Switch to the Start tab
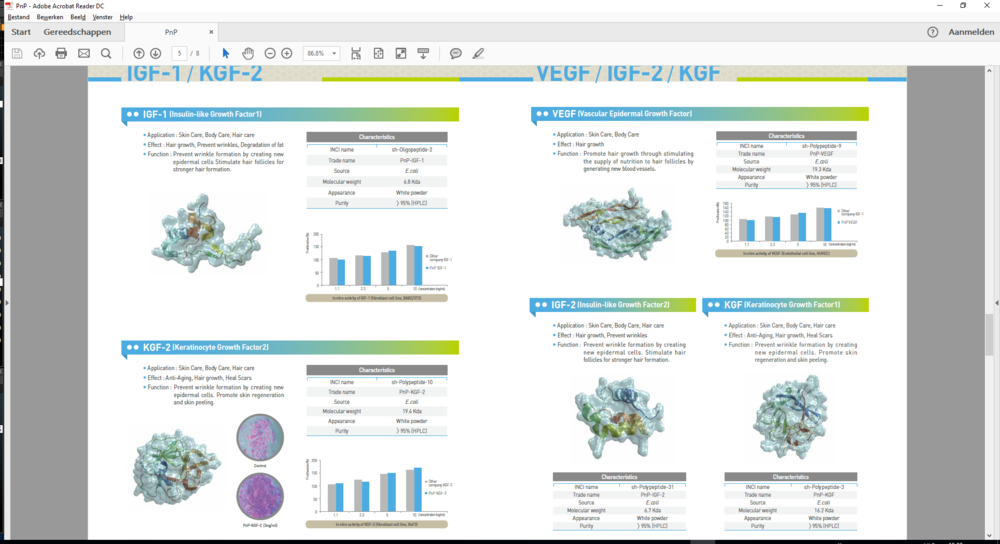The height and width of the screenshot is (544, 1000). 20,32
